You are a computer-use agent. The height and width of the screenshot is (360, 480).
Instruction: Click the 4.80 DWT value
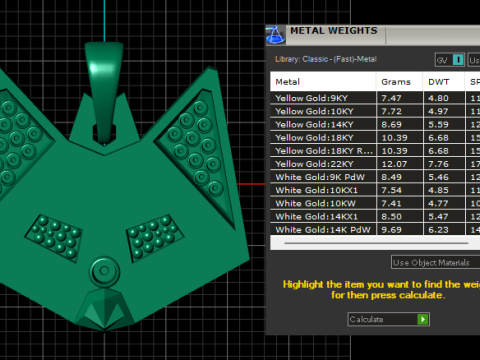click(438, 98)
